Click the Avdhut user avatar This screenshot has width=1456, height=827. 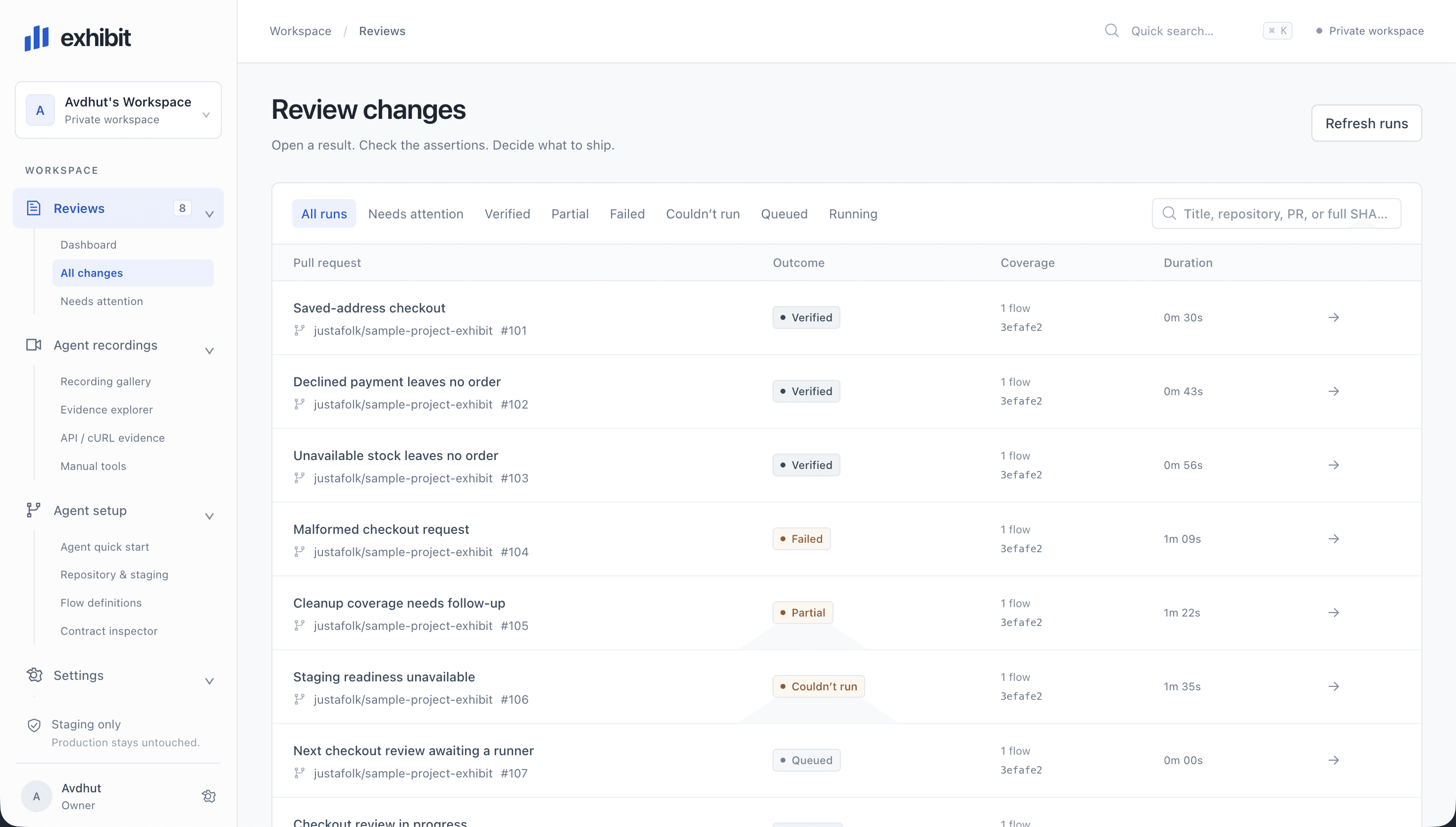(36, 796)
